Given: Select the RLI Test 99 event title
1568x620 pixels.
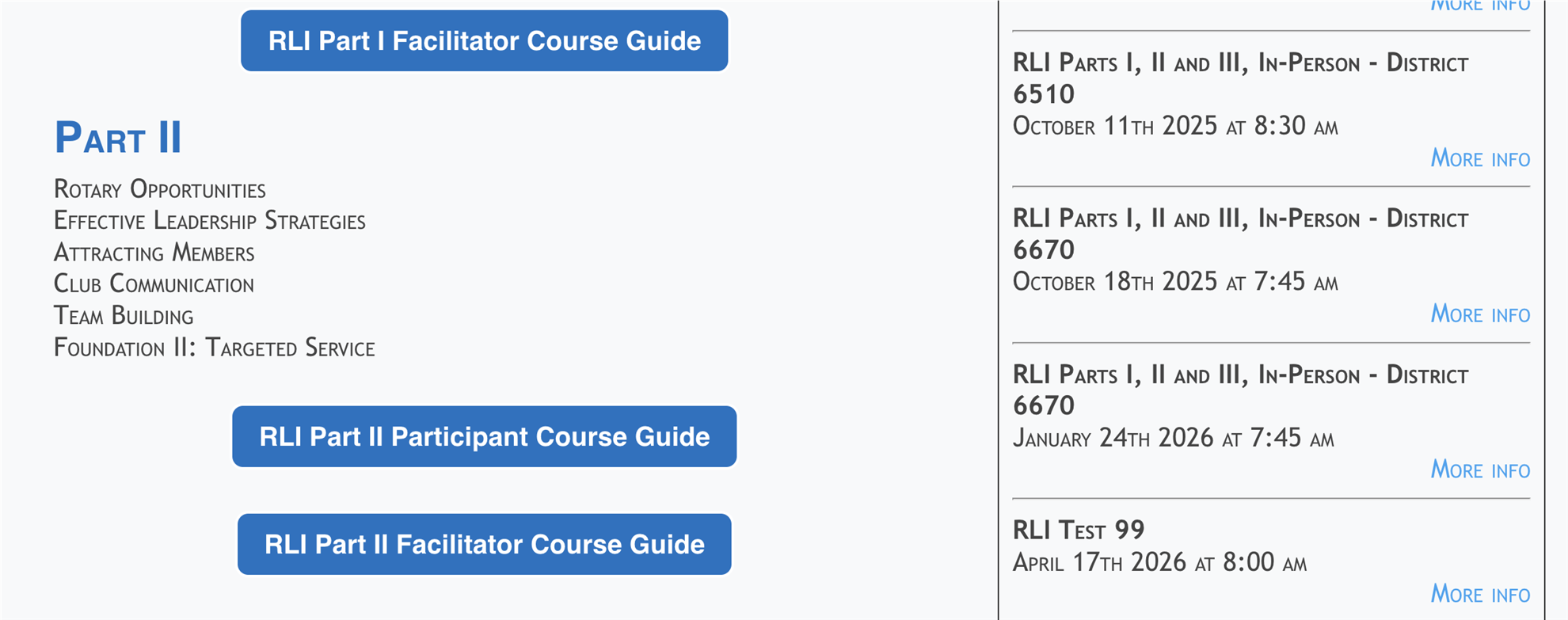Looking at the screenshot, I should click(1079, 530).
